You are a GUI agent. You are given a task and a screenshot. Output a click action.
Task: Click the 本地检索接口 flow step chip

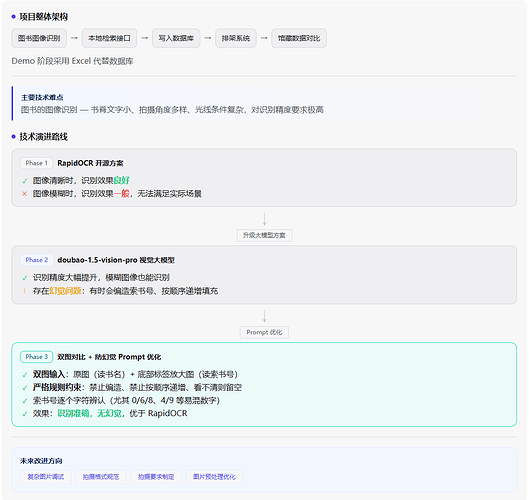pyautogui.click(x=109, y=38)
